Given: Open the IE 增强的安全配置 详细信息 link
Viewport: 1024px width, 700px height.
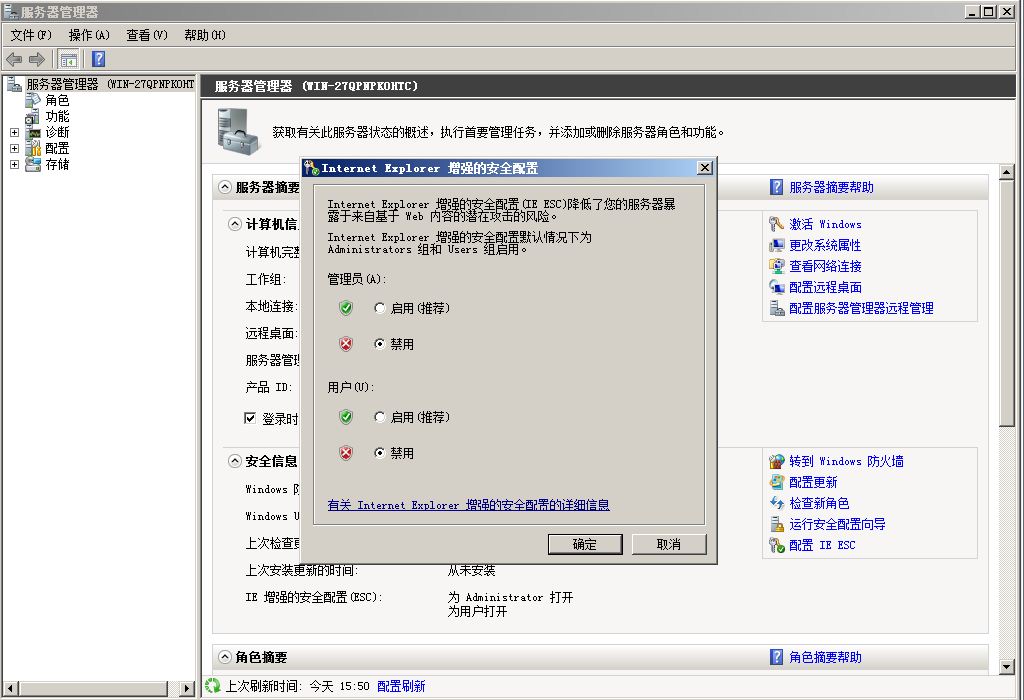Looking at the screenshot, I should [468, 505].
